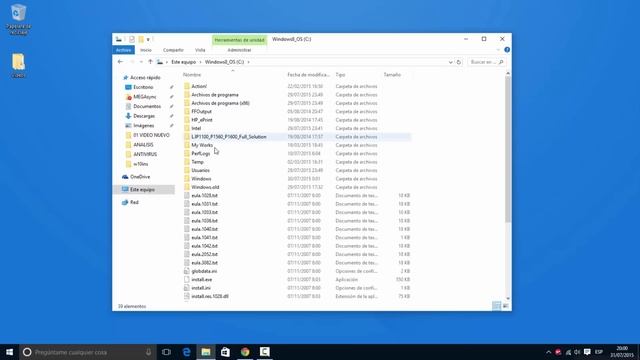Select the Archivos de programa folder
Screen dimensions: 640x360
[215, 95]
